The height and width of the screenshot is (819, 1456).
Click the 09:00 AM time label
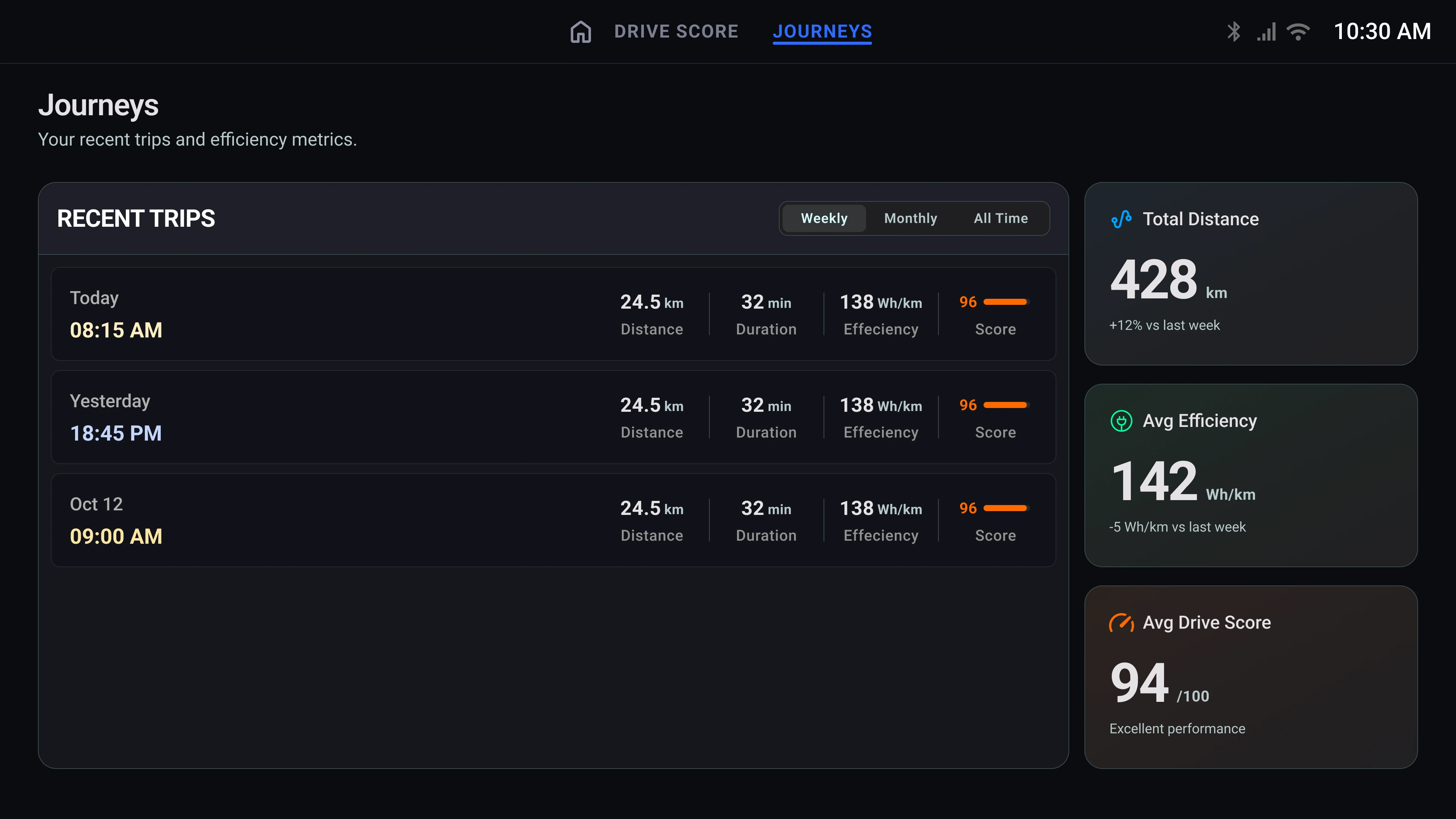coord(116,537)
